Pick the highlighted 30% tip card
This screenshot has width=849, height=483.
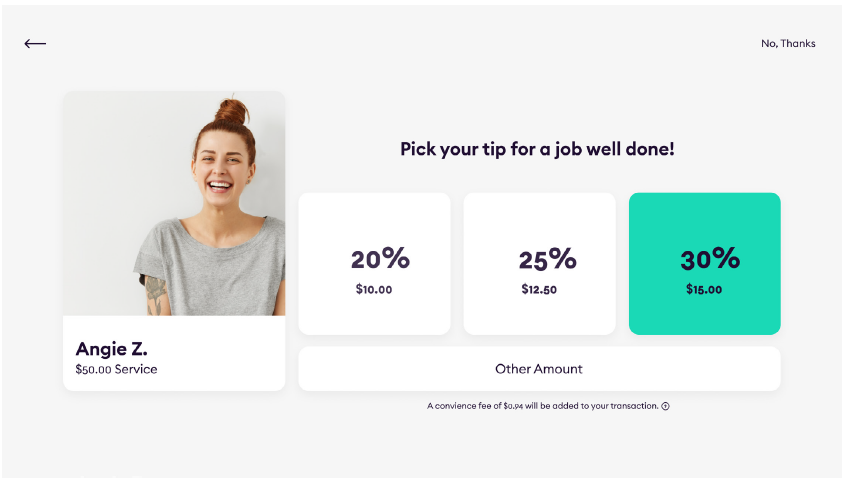tap(704, 264)
